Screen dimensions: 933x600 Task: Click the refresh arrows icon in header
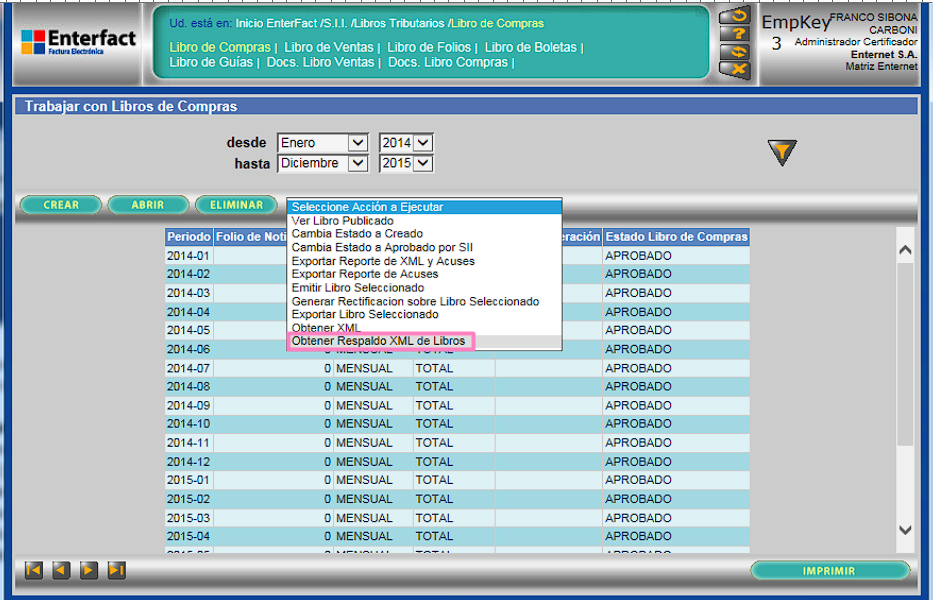735,51
